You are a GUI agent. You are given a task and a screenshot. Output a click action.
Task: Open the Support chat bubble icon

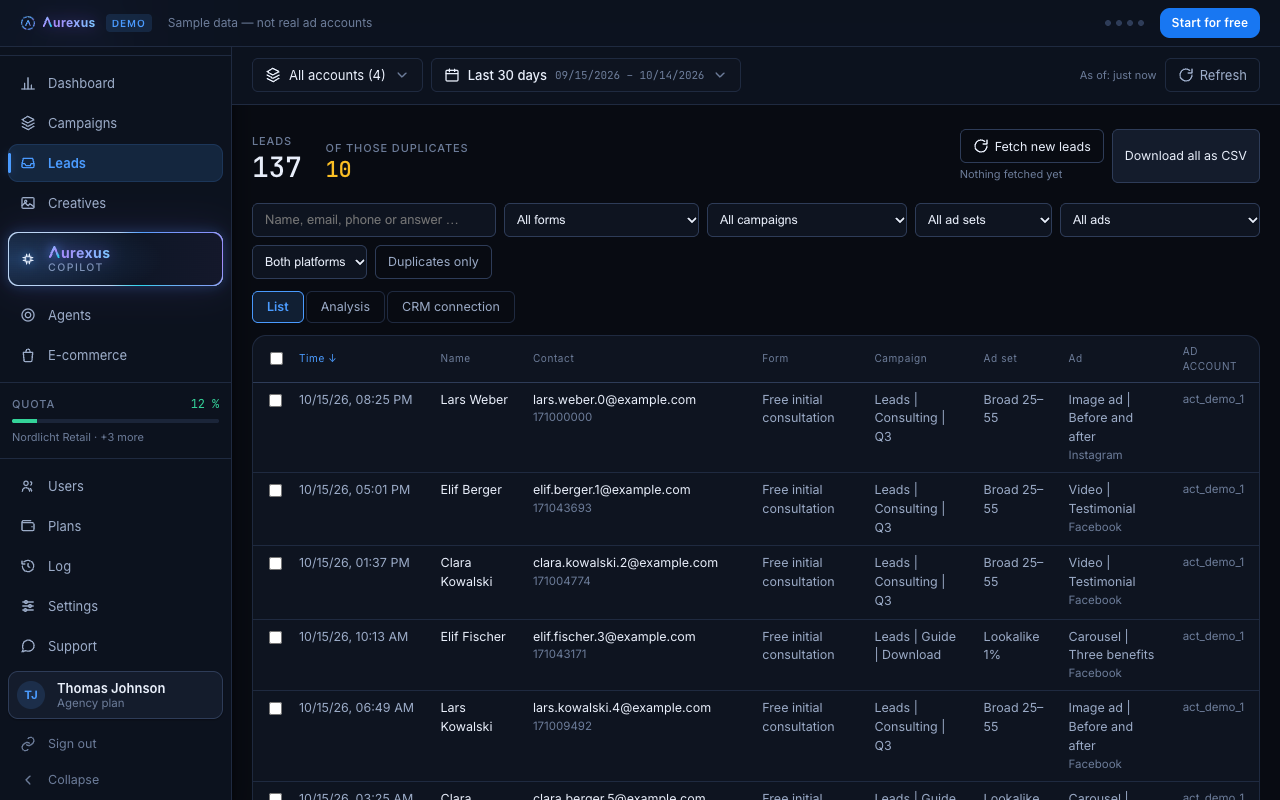[x=28, y=646]
